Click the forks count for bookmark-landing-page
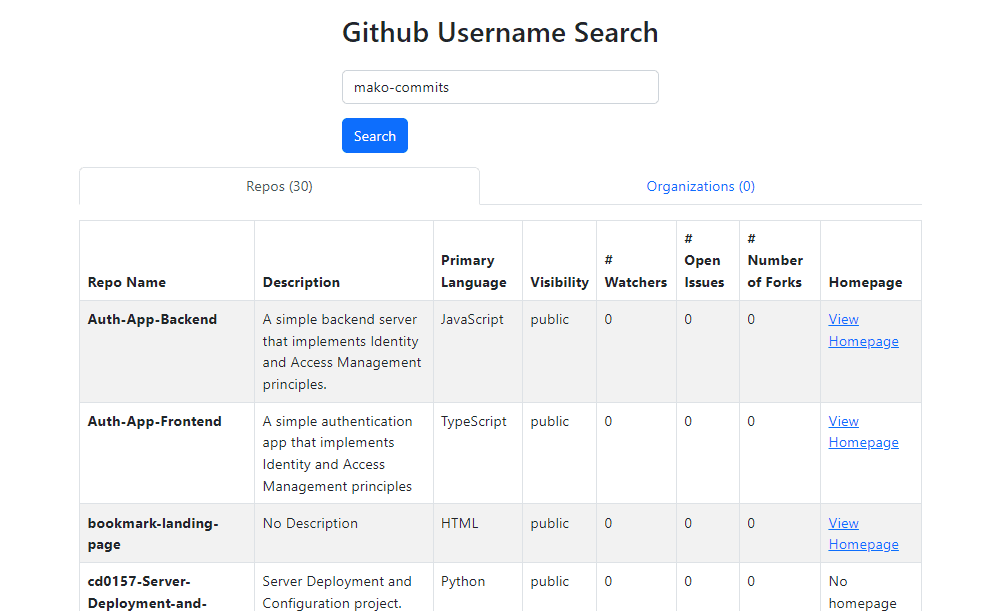Image resolution: width=1002 pixels, height=611 pixels. [x=751, y=523]
